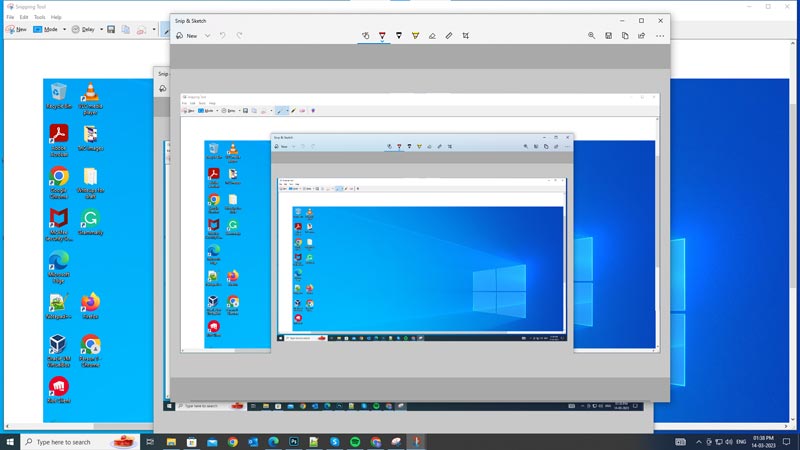Open File Explorer from the taskbar
The image size is (800, 450).
[171, 442]
